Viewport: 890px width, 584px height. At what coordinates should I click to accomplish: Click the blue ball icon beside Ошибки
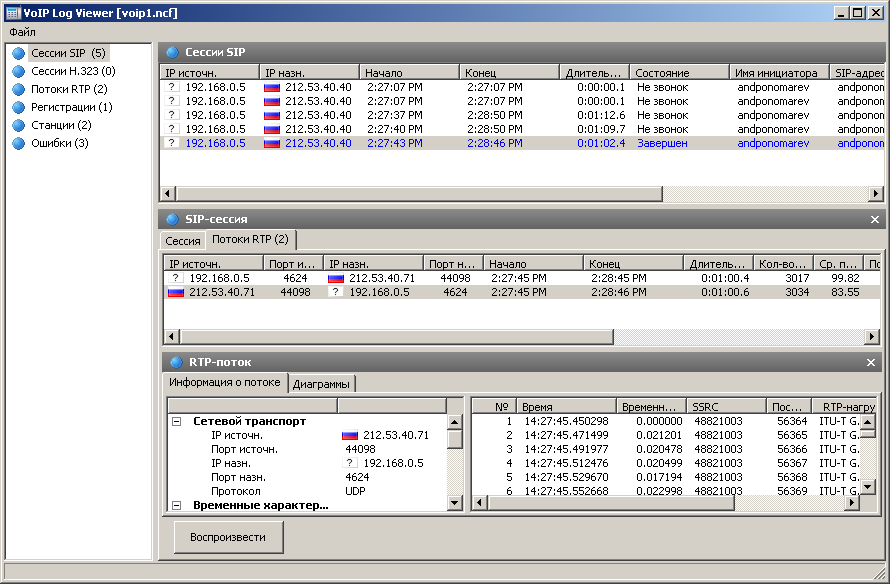coord(19,144)
